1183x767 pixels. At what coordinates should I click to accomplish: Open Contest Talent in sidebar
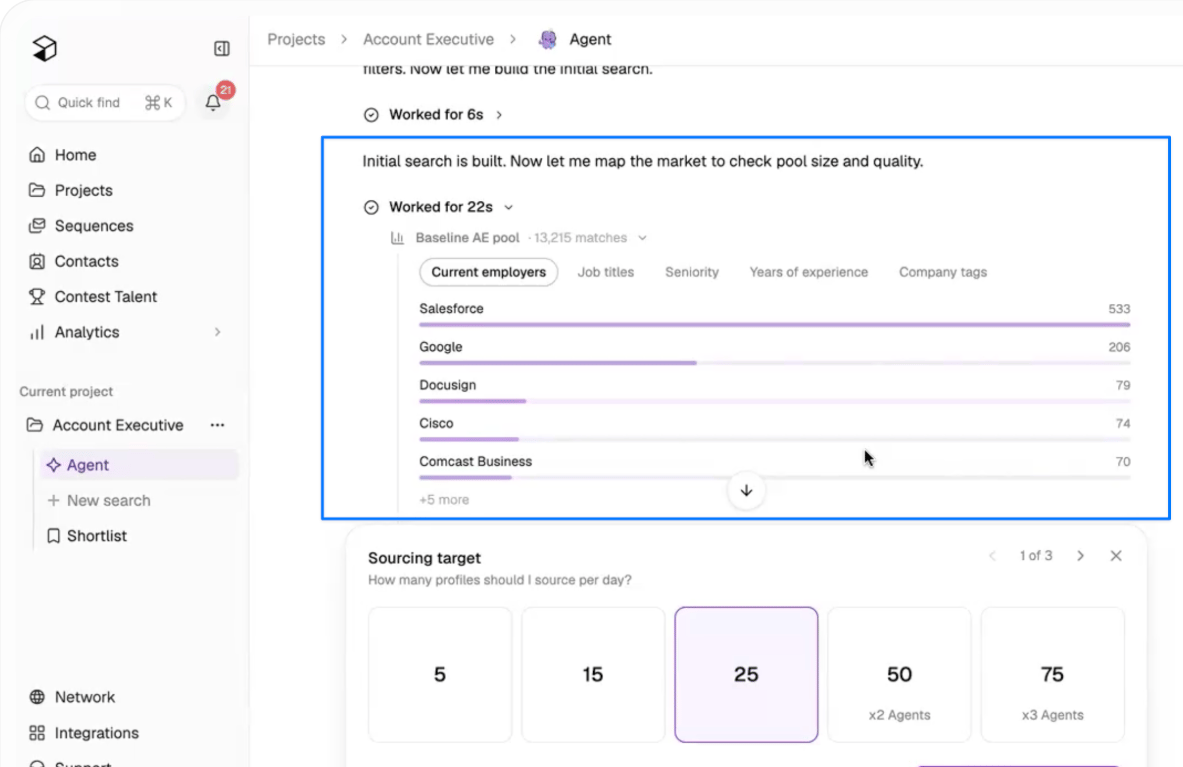106,296
